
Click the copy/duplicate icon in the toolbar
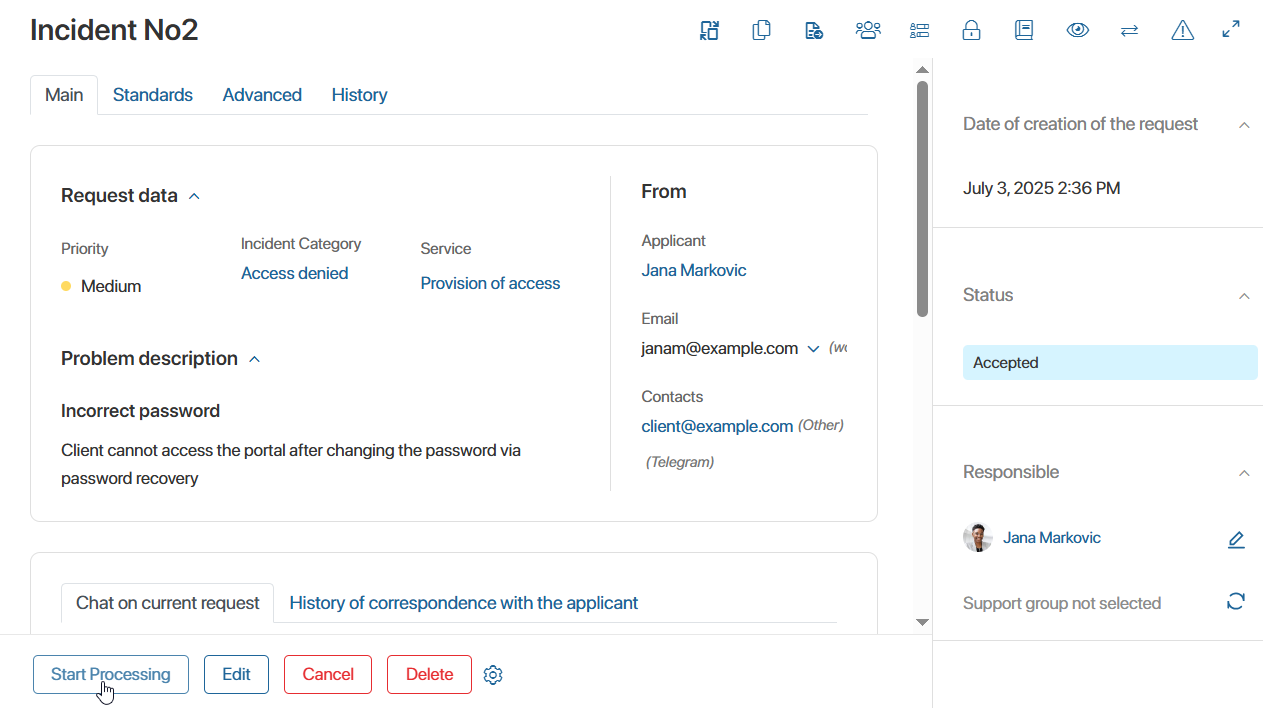click(x=762, y=30)
